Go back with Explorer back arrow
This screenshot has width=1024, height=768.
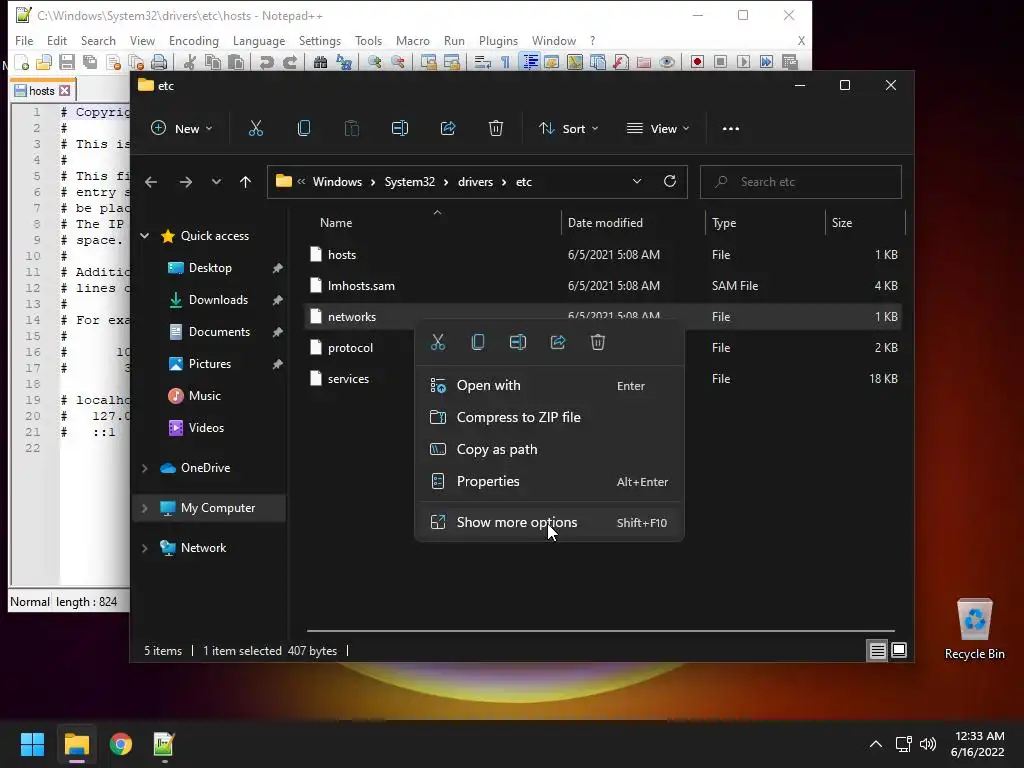(x=151, y=182)
